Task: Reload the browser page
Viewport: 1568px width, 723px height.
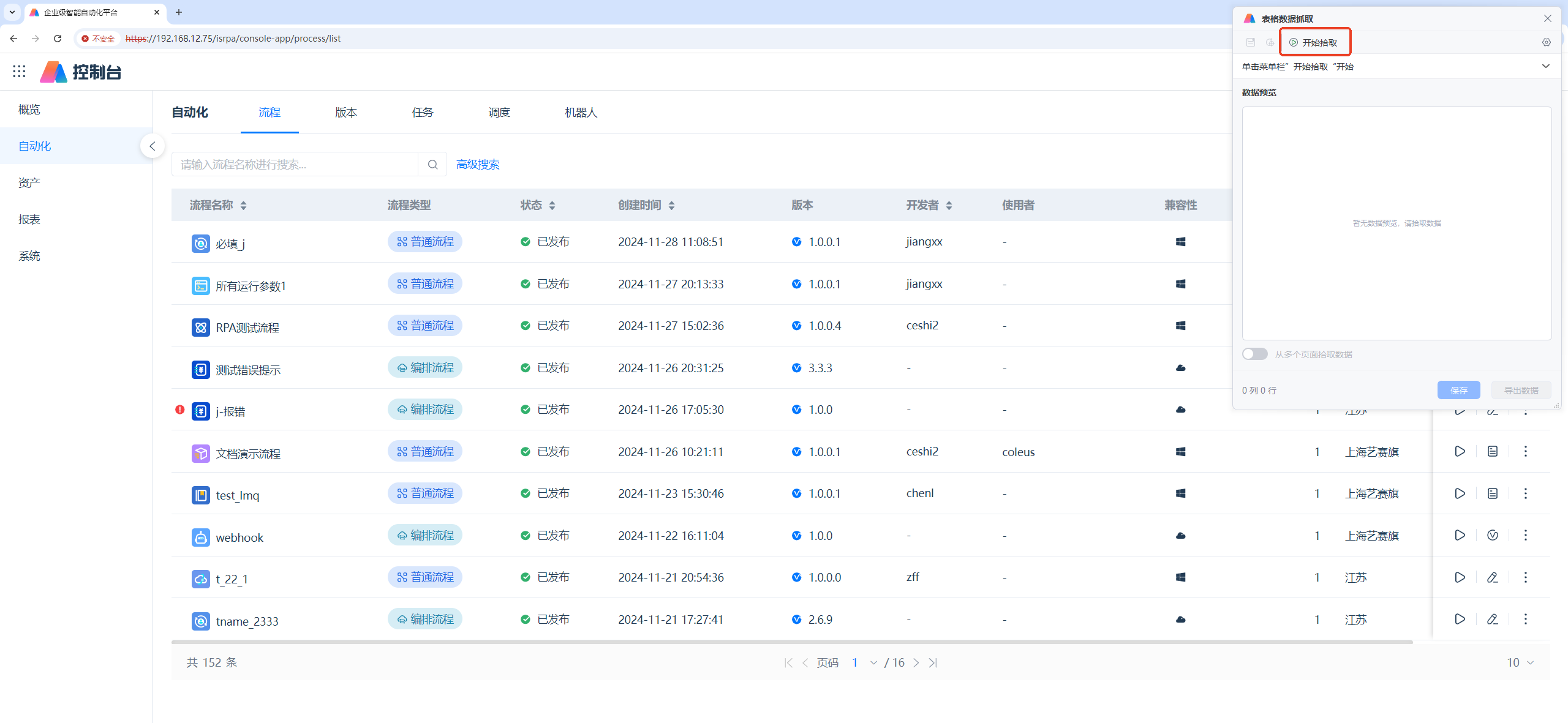Action: 58,39
